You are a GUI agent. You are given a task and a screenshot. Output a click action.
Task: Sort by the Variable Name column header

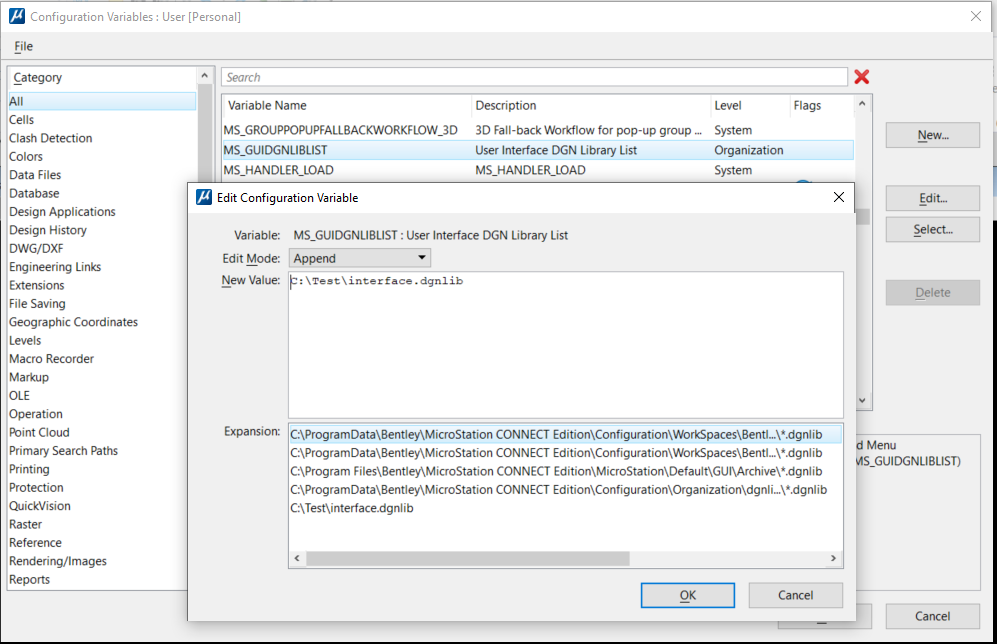pyautogui.click(x=347, y=106)
